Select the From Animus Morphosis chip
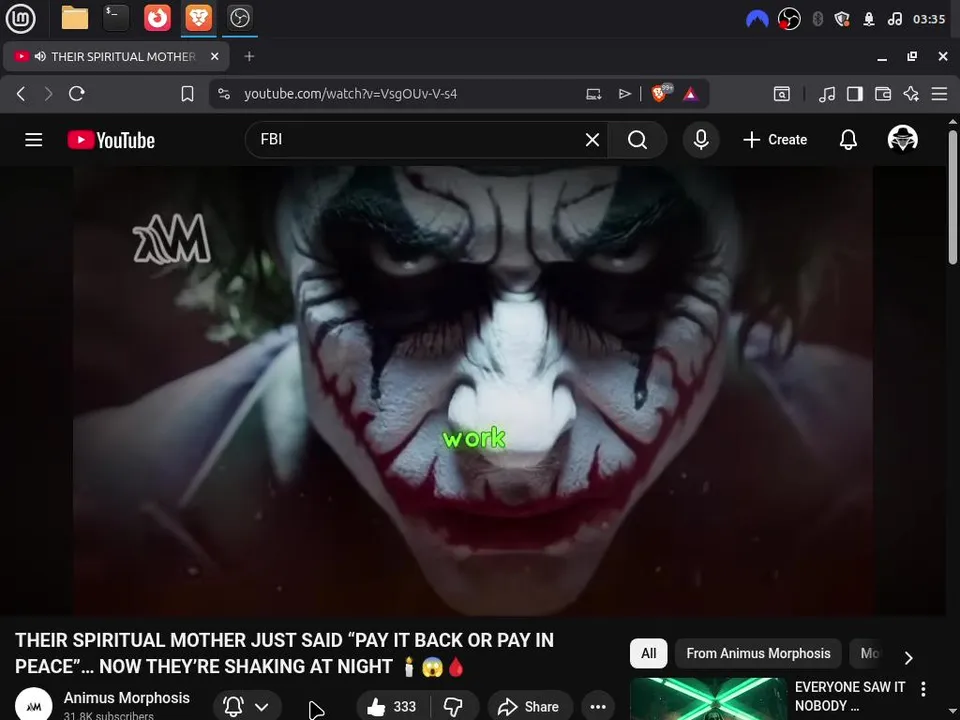The height and width of the screenshot is (720, 960). click(x=758, y=653)
